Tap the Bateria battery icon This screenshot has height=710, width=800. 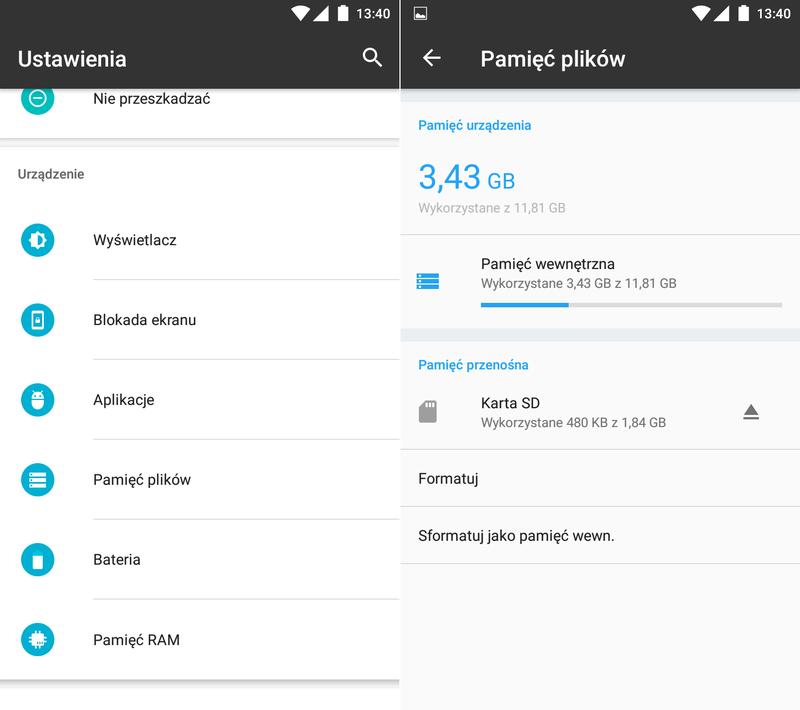coord(37,560)
